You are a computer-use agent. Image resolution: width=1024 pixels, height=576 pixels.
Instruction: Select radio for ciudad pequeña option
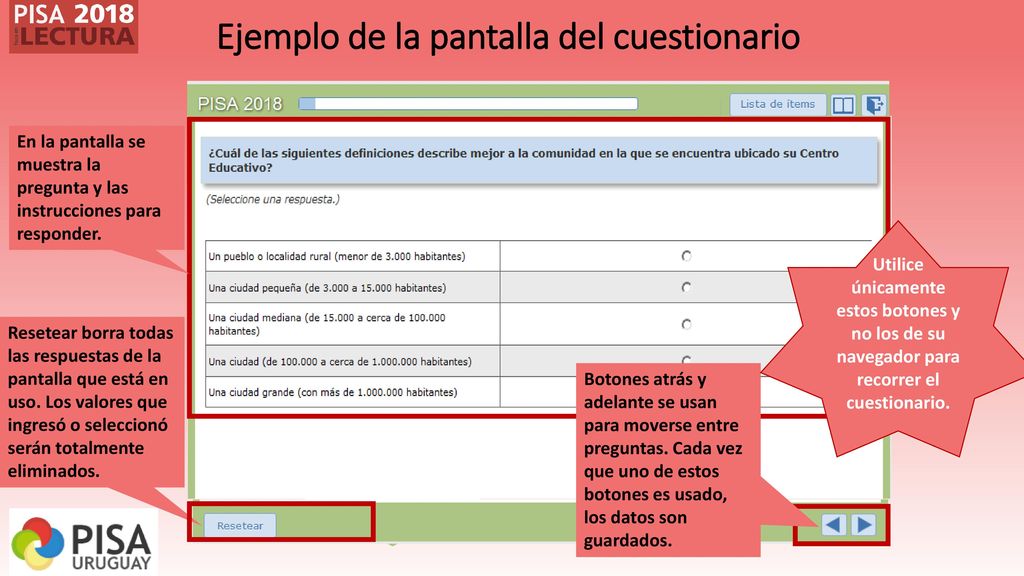pyautogui.click(x=686, y=287)
